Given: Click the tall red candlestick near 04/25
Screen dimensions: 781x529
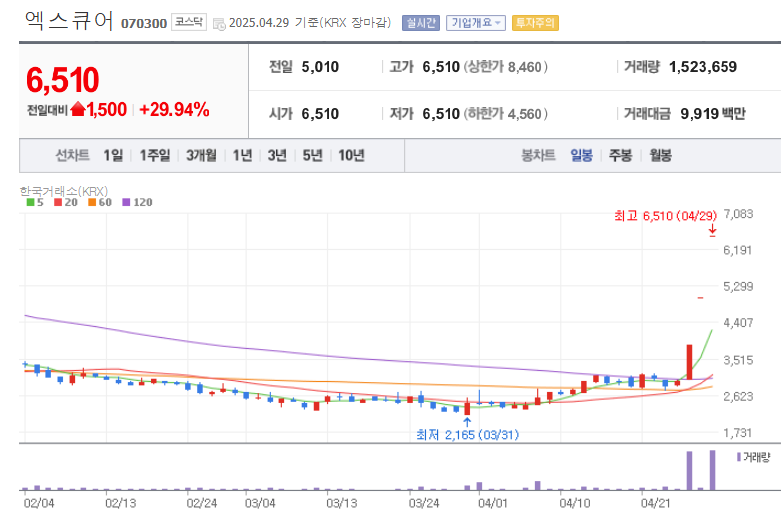Looking at the screenshot, I should coord(689,362).
